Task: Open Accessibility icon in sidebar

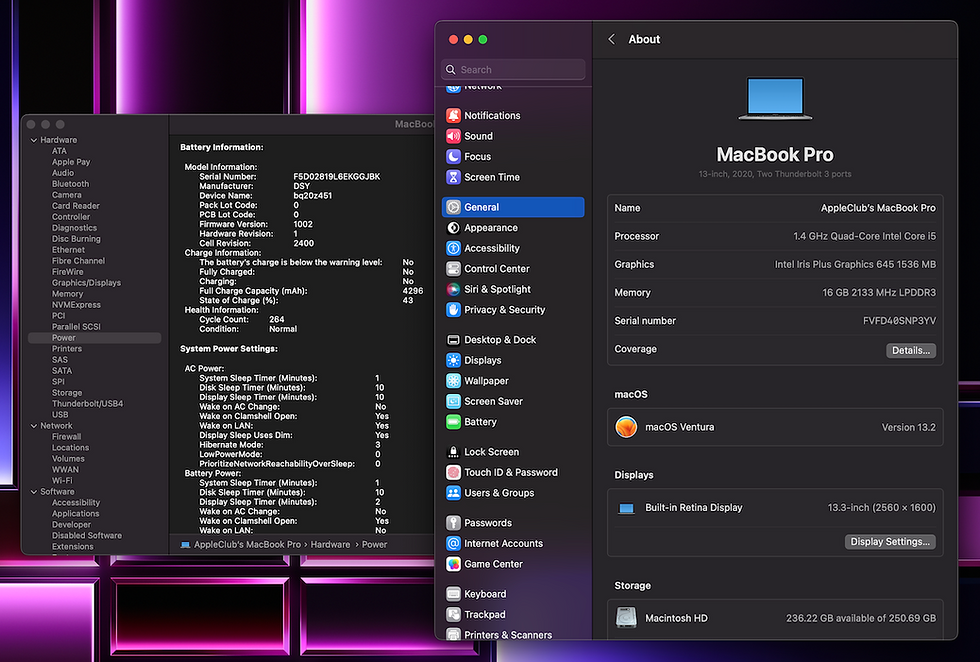Action: [x=453, y=248]
